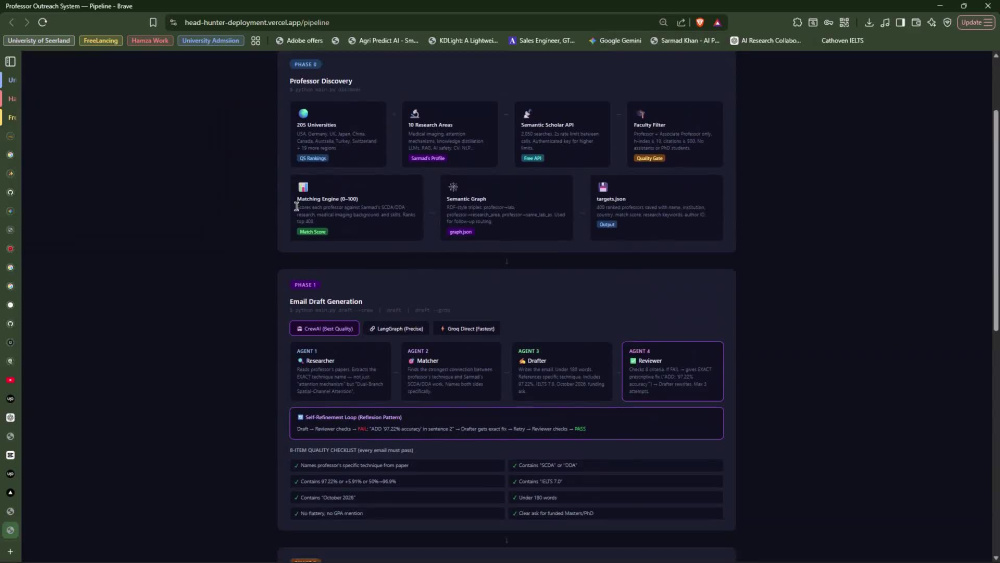
Task: Open the Sarmad Khan bookmark
Action: 684,40
